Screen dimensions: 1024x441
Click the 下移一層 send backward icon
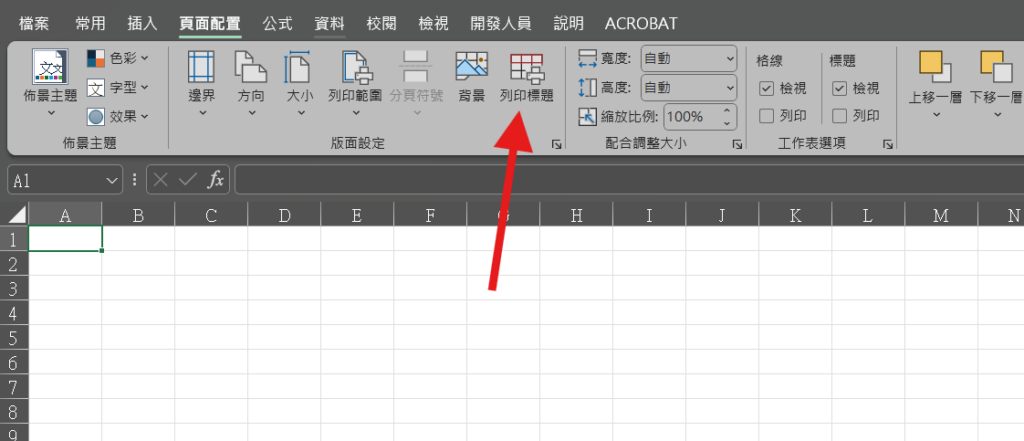[996, 68]
